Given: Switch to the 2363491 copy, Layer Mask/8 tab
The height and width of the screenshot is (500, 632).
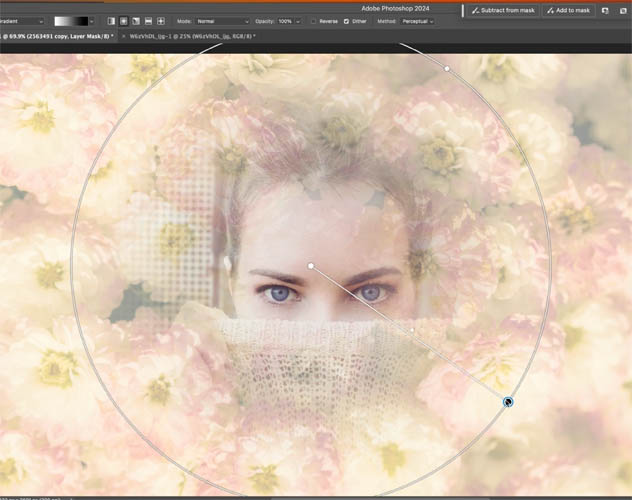Looking at the screenshot, I should tap(57, 36).
